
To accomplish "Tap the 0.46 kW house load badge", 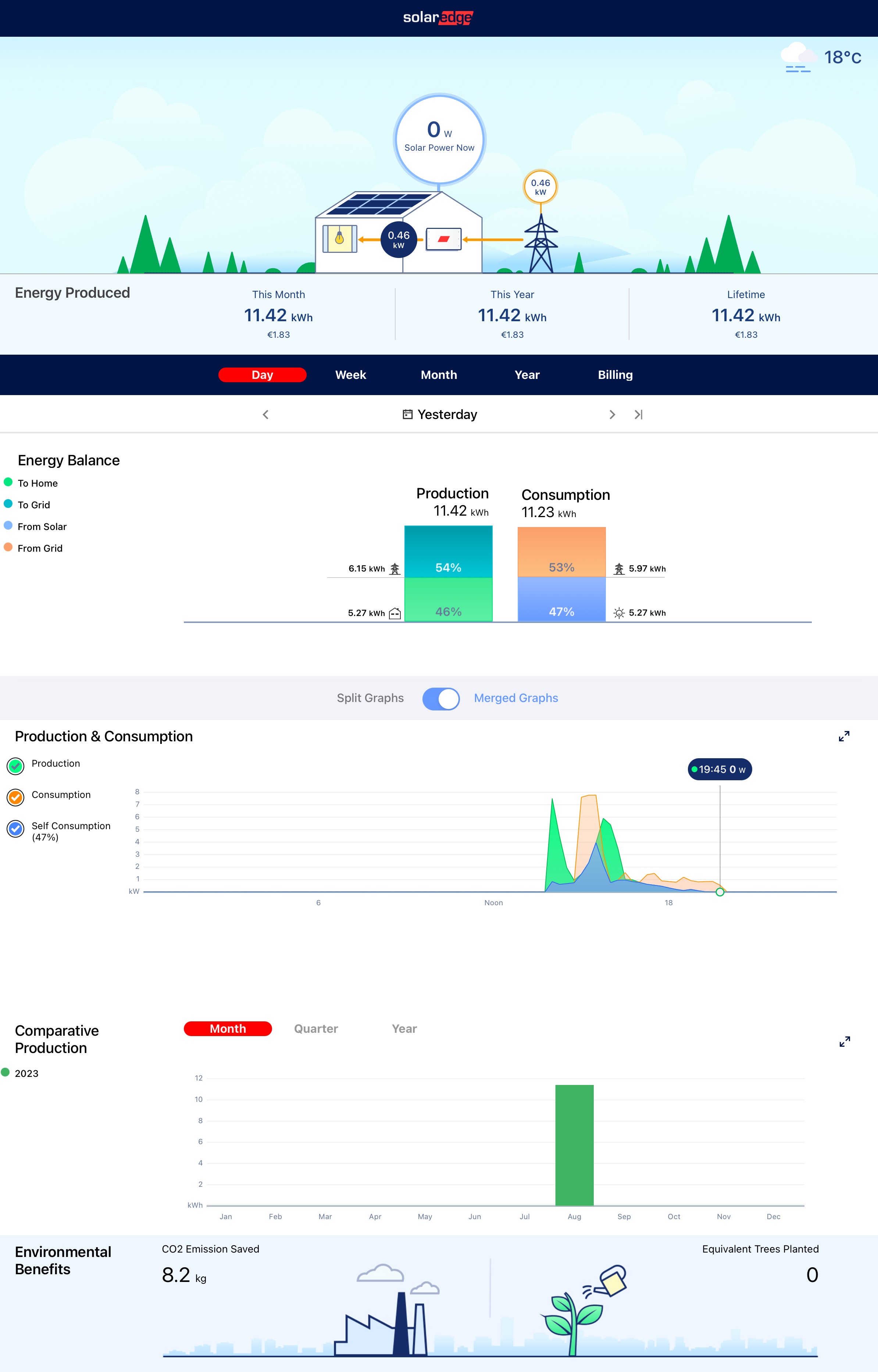I will pyautogui.click(x=399, y=239).
